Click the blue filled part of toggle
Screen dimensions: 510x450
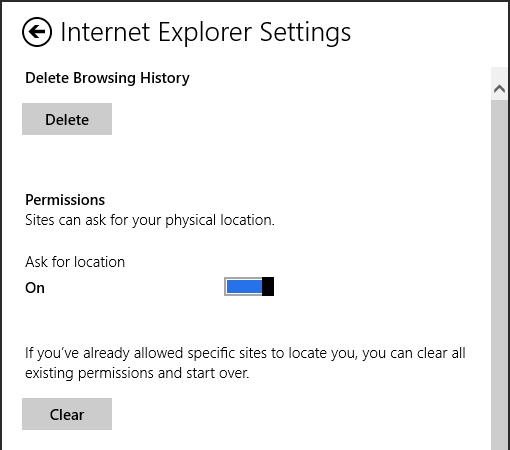(244, 286)
